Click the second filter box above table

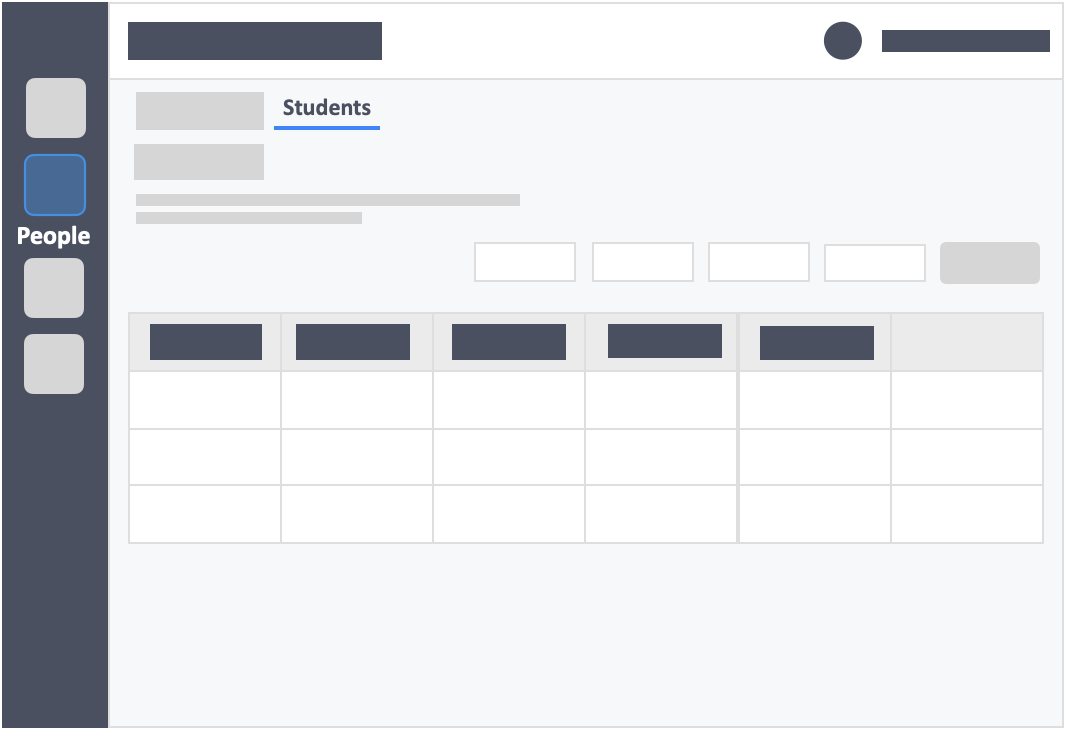(643, 262)
